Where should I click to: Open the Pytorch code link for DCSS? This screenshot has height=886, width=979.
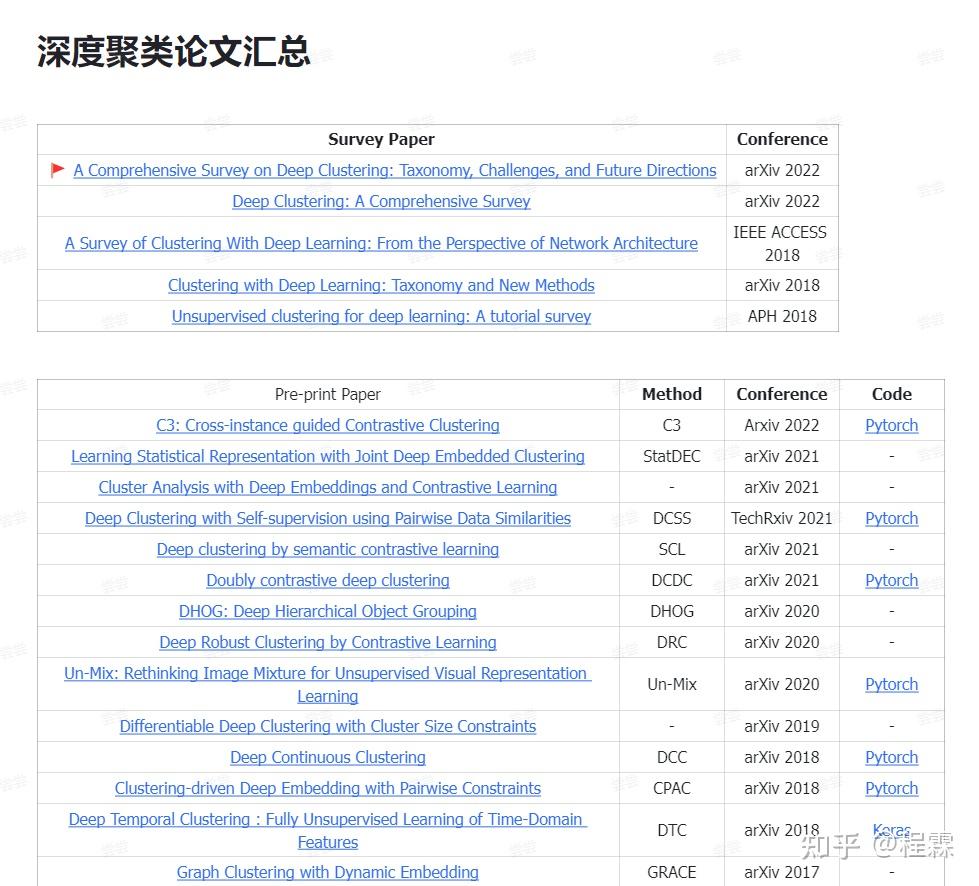892,519
